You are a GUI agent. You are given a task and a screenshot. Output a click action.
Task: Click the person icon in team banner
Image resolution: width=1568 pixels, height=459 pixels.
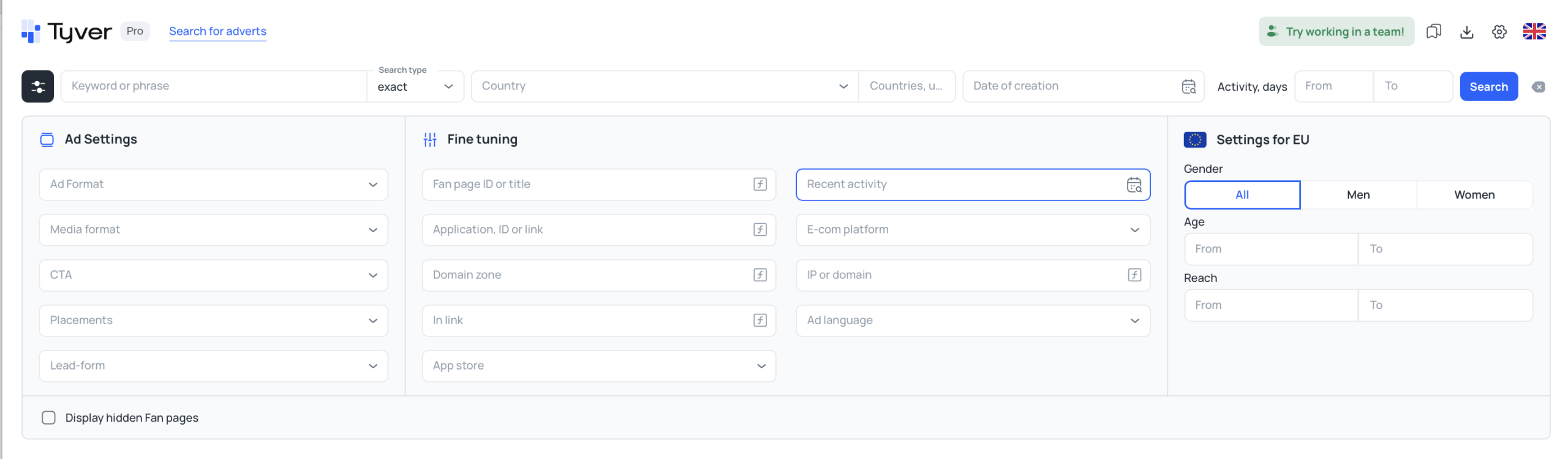(1272, 31)
